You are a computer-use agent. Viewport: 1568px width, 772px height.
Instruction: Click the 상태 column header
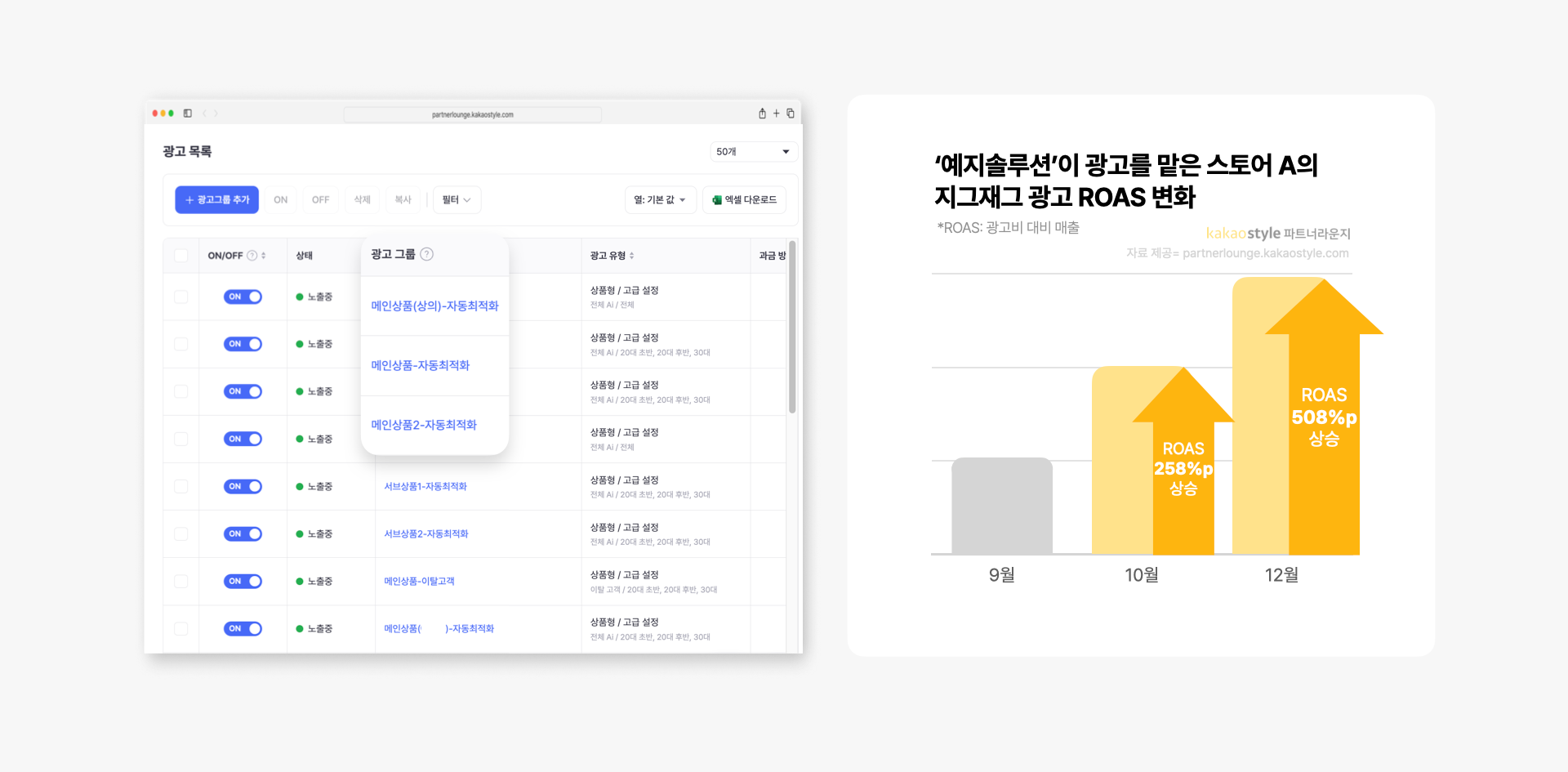click(x=305, y=256)
